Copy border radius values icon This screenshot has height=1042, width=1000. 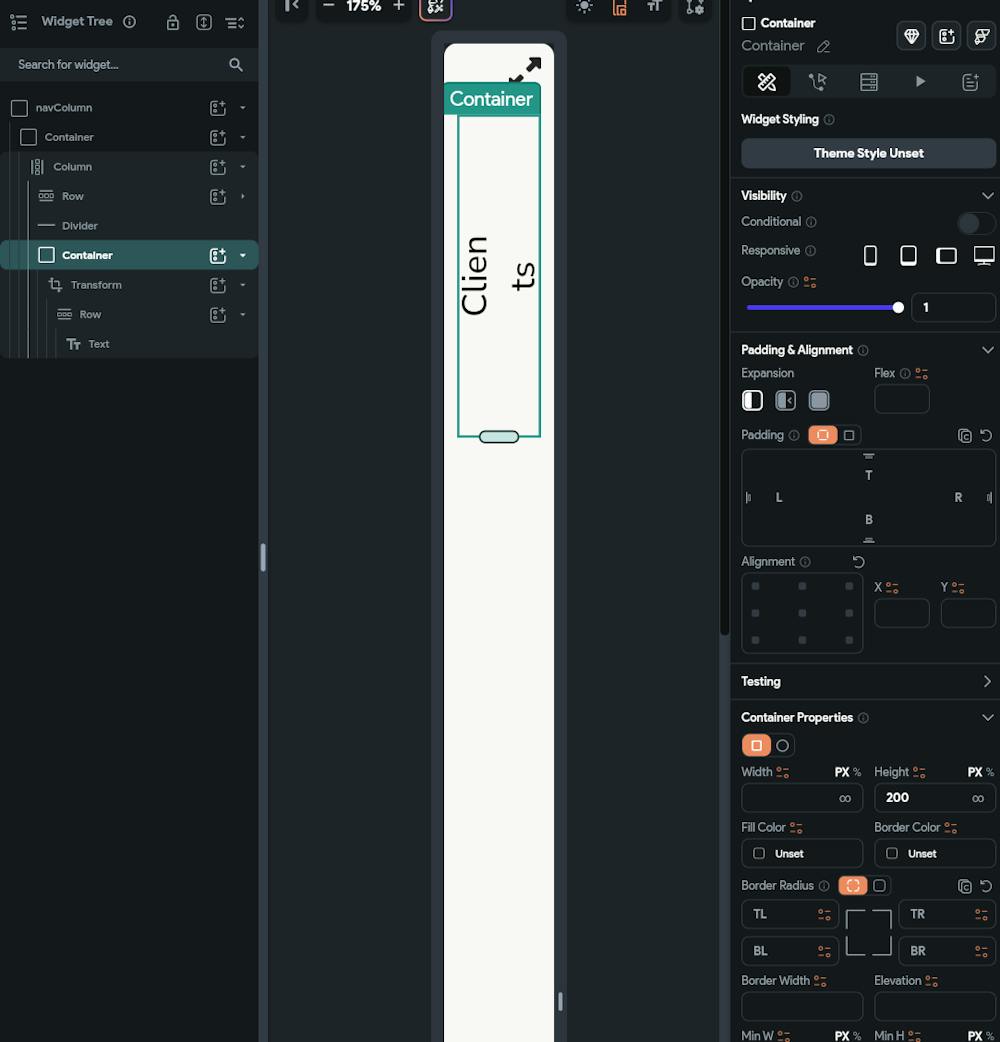(x=965, y=886)
